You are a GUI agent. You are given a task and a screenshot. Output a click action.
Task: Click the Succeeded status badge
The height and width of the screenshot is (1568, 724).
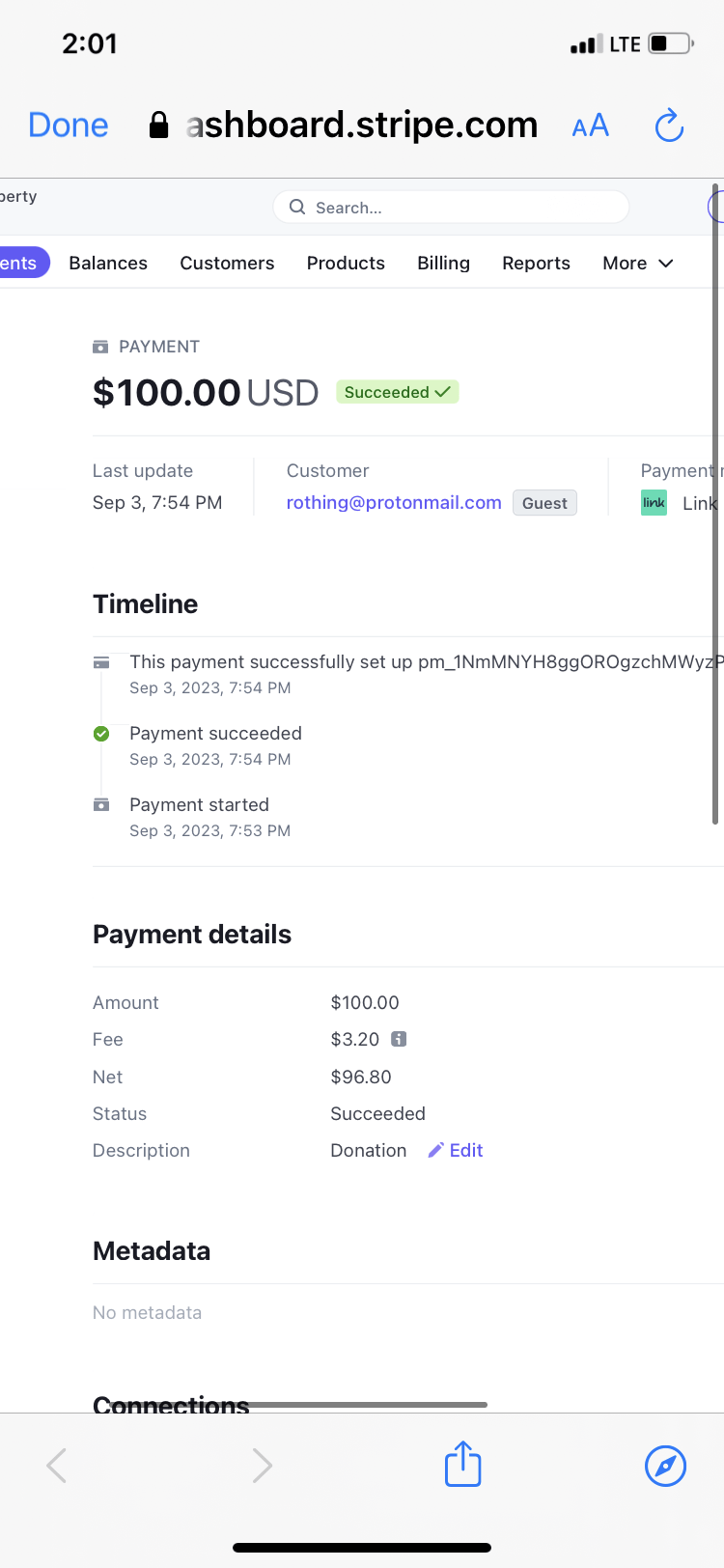click(397, 392)
